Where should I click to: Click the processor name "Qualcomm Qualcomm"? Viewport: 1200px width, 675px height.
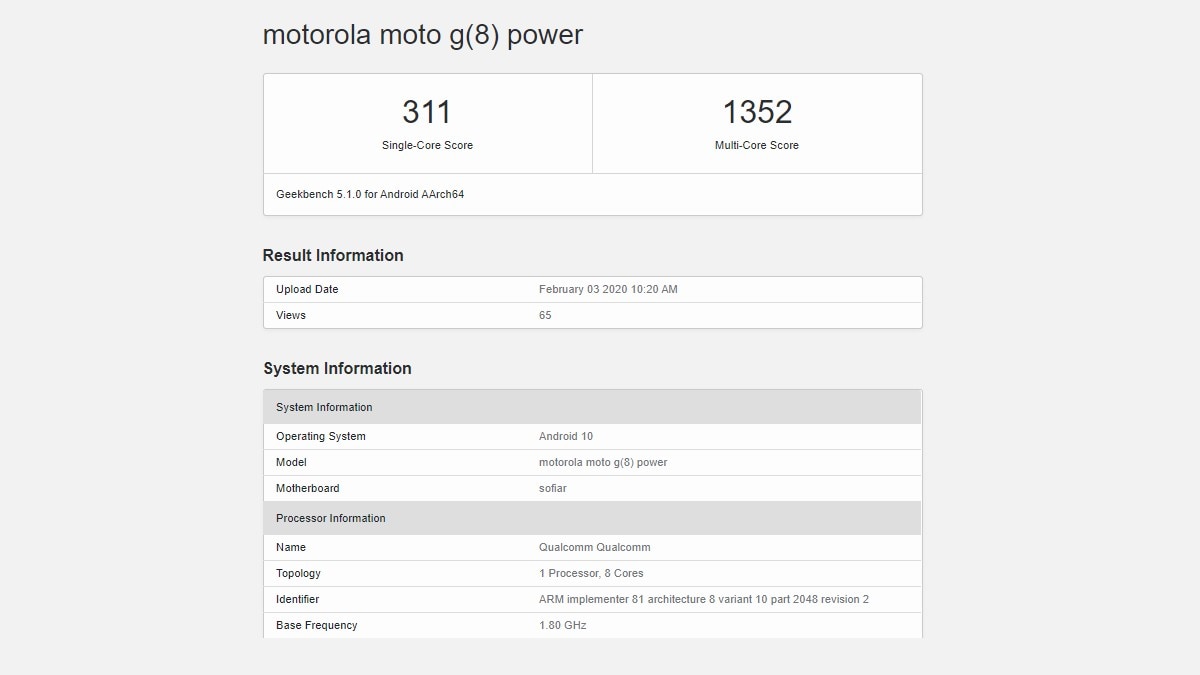click(595, 548)
